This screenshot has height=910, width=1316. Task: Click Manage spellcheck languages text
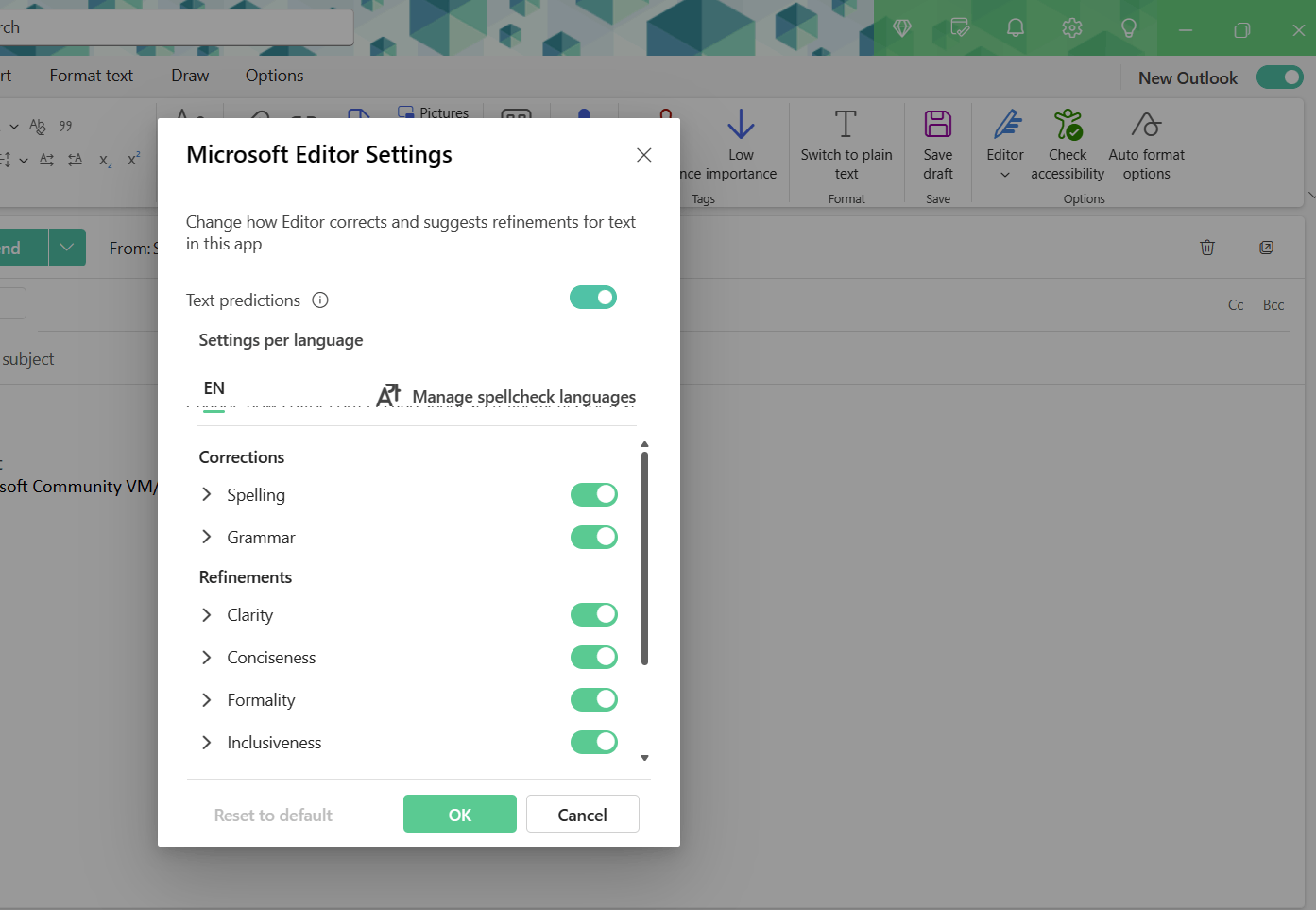click(524, 397)
